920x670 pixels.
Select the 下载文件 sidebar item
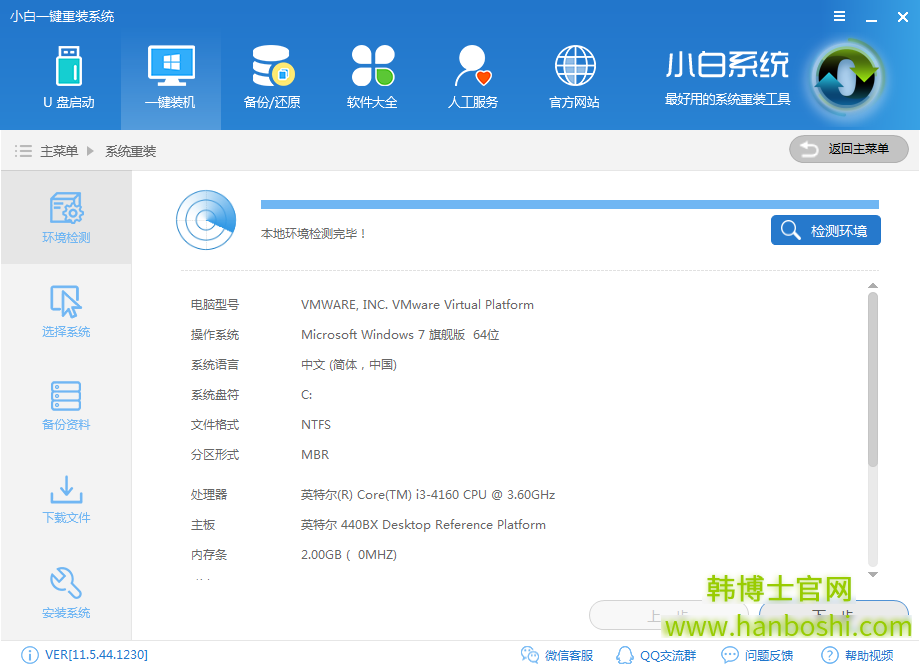point(65,500)
